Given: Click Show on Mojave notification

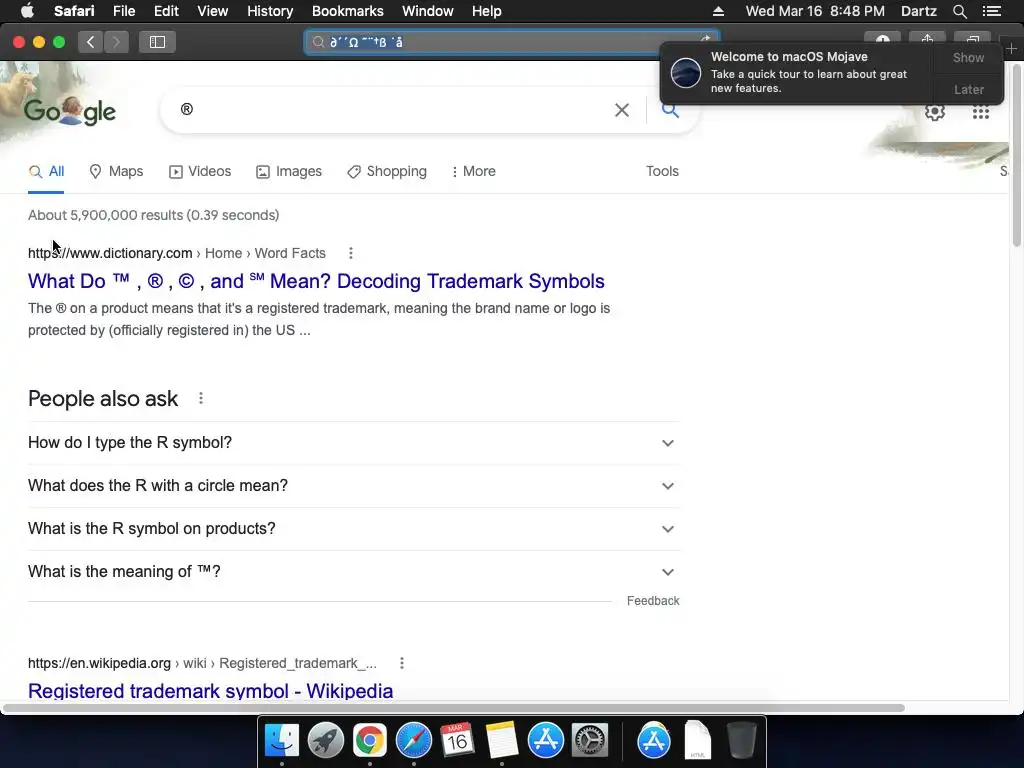Looking at the screenshot, I should click(x=968, y=58).
